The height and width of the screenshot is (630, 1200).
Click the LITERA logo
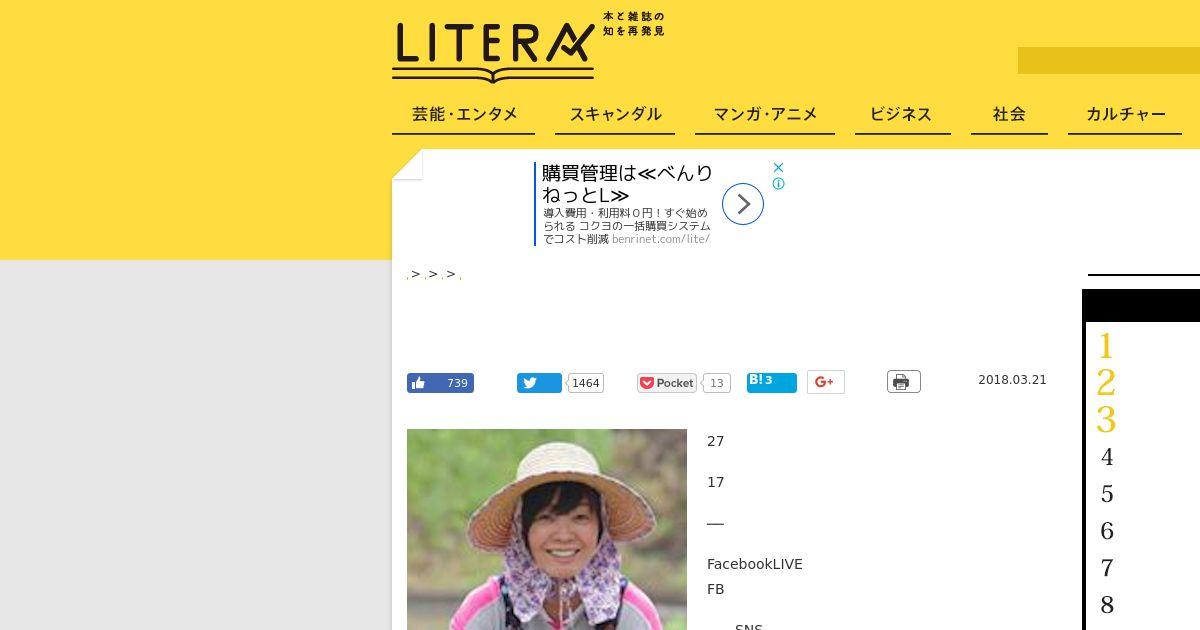click(494, 48)
